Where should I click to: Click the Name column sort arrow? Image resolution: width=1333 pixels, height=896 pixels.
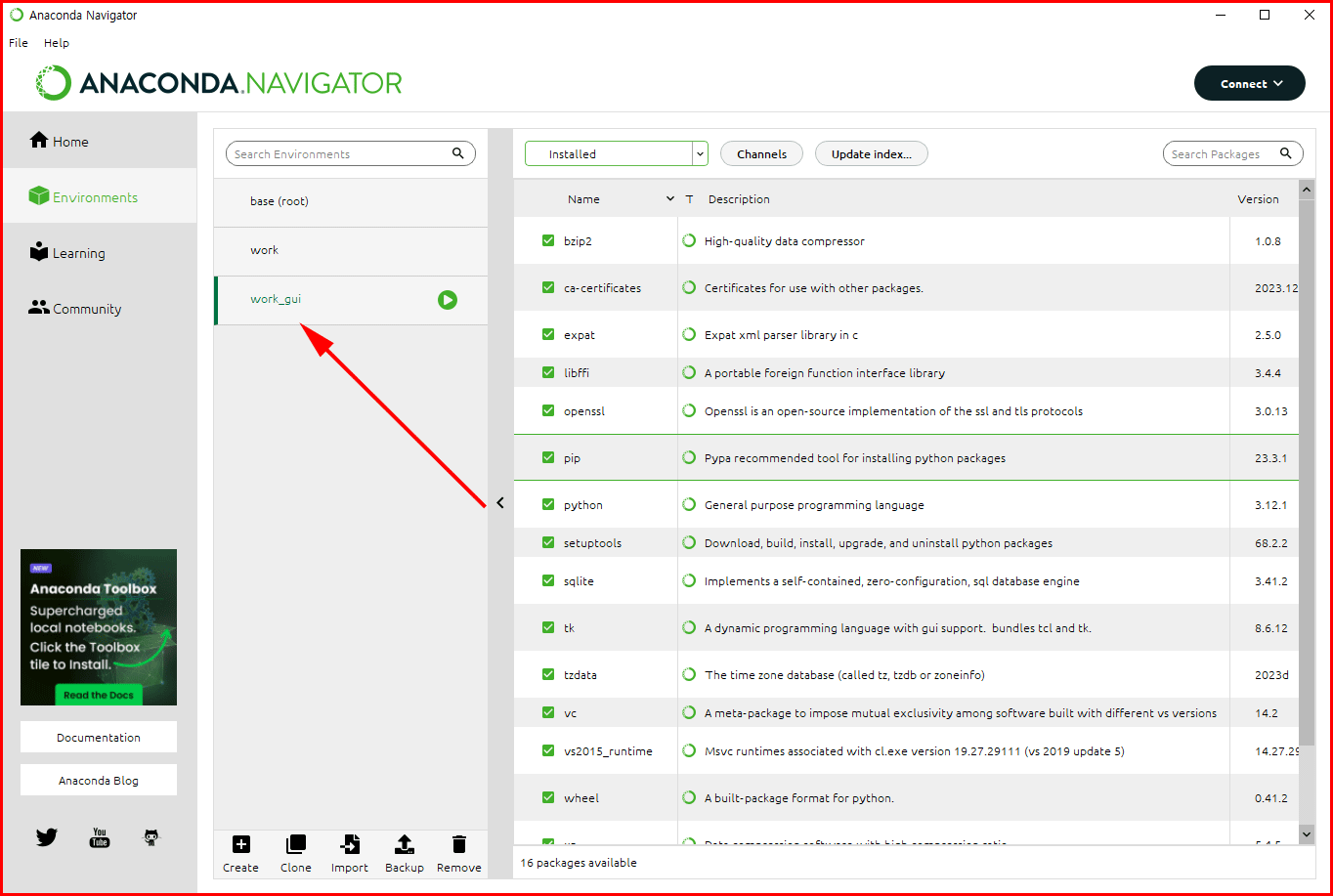point(670,199)
